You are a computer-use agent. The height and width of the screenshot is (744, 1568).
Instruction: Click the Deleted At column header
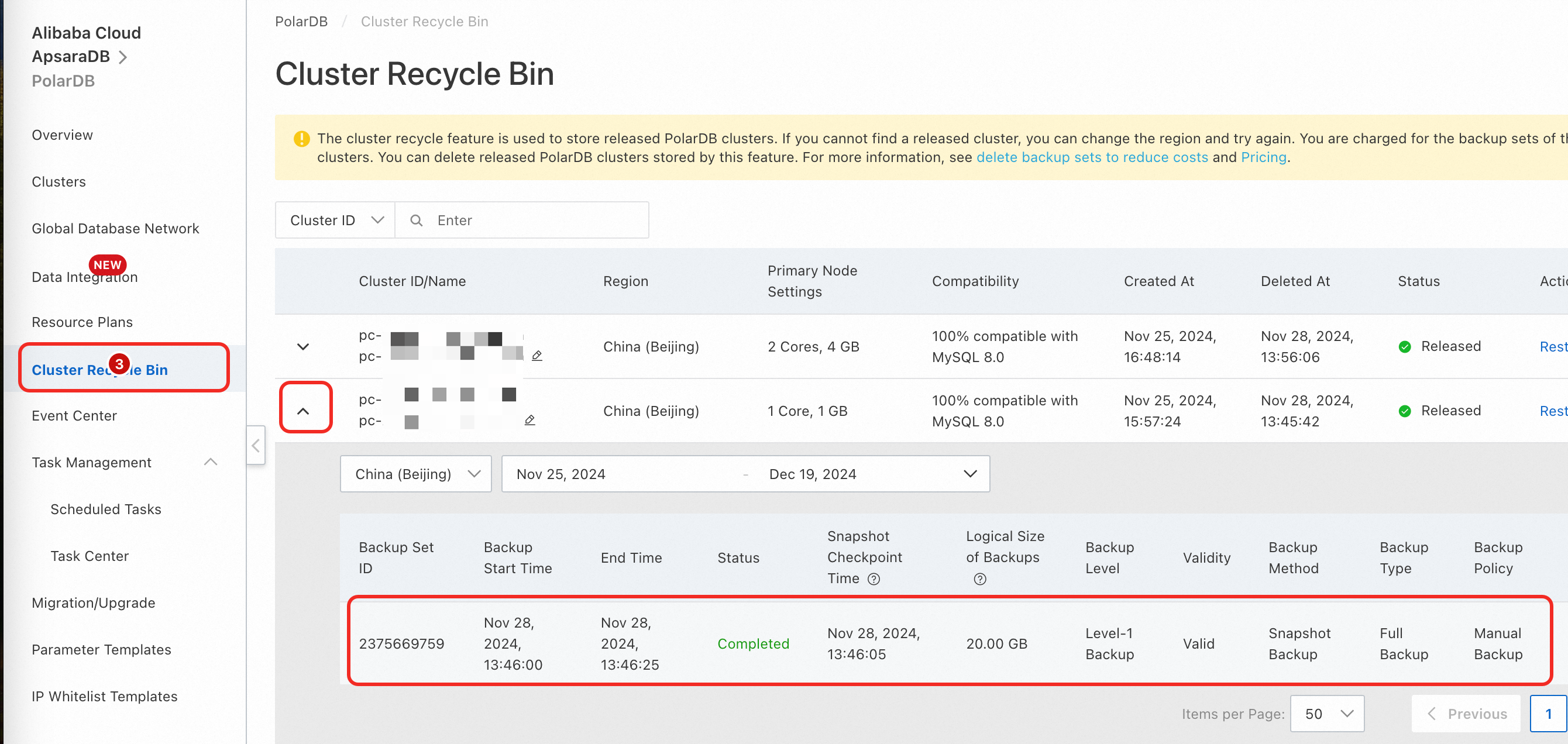click(x=1295, y=281)
